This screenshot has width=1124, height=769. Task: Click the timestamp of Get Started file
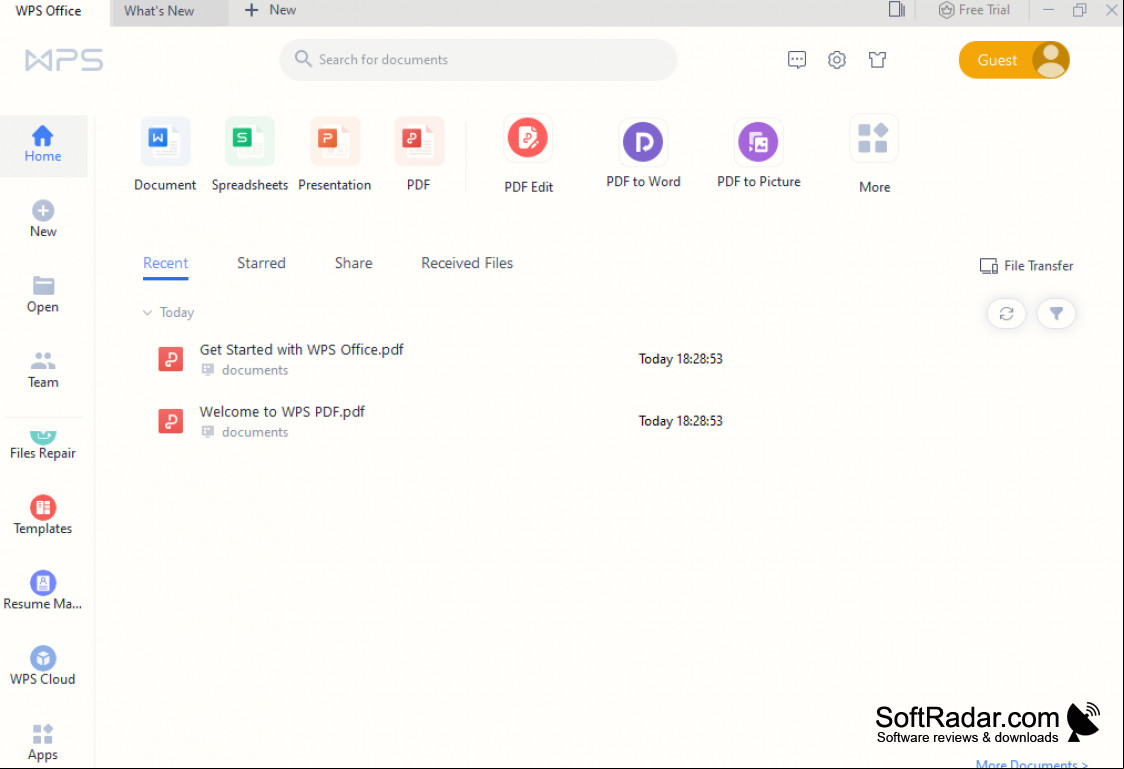click(x=680, y=359)
